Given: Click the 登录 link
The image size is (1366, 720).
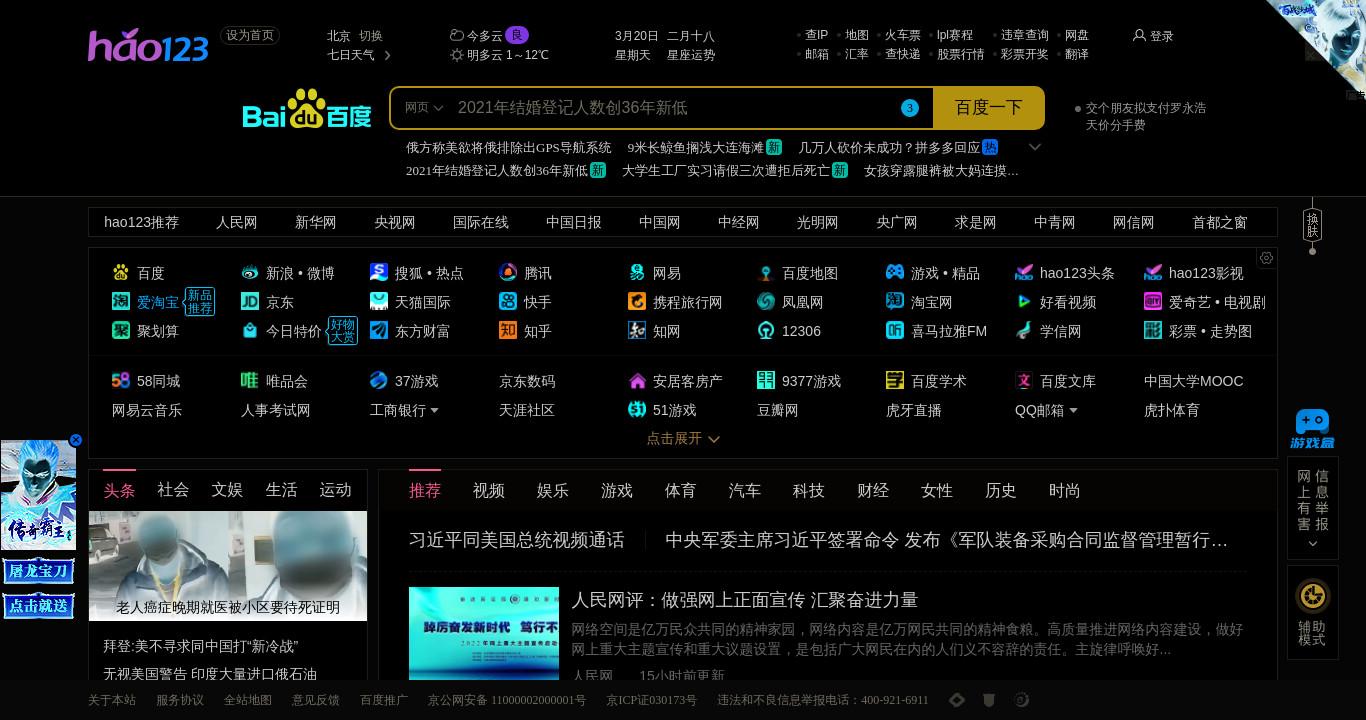Looking at the screenshot, I should tap(1161, 36).
